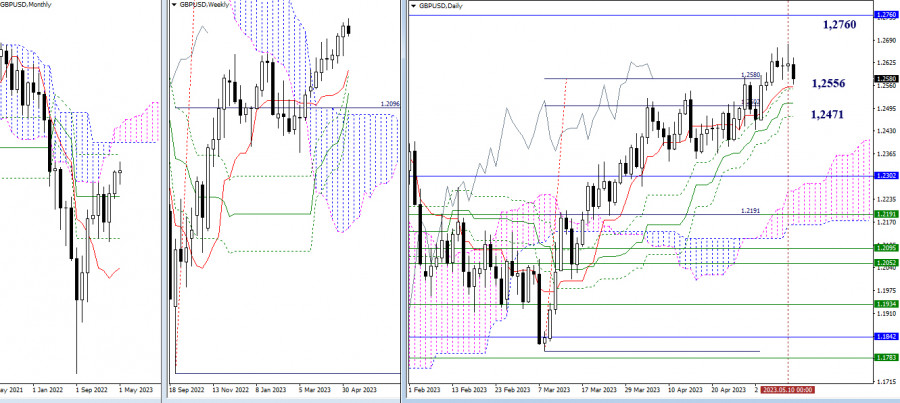This screenshot has width=900, height=403.
Task: Click the 1.2580 line label on Daily chart
Action: [750, 75]
